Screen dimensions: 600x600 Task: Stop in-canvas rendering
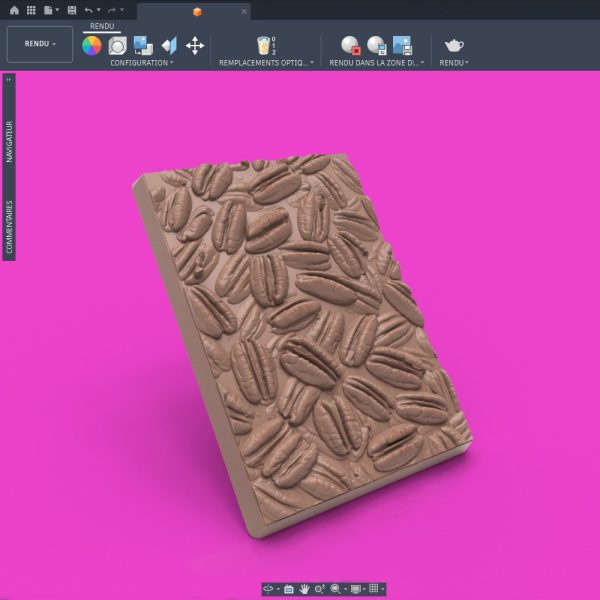pos(351,46)
